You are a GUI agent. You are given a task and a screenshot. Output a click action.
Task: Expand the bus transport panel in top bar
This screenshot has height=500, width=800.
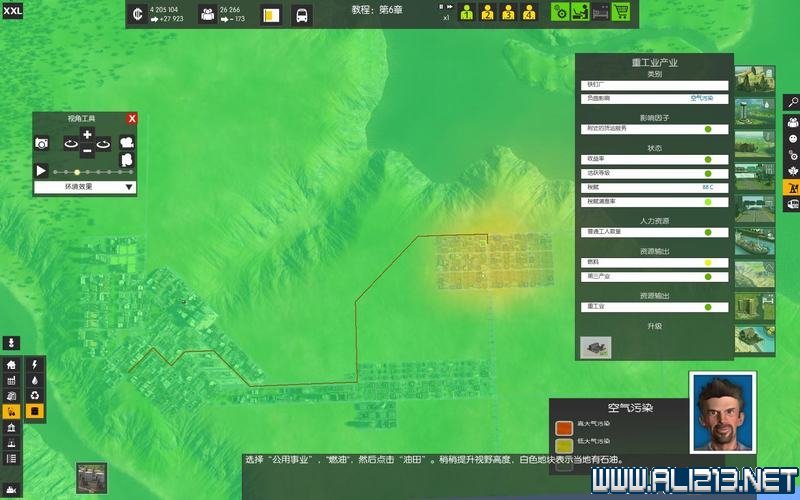301,15
